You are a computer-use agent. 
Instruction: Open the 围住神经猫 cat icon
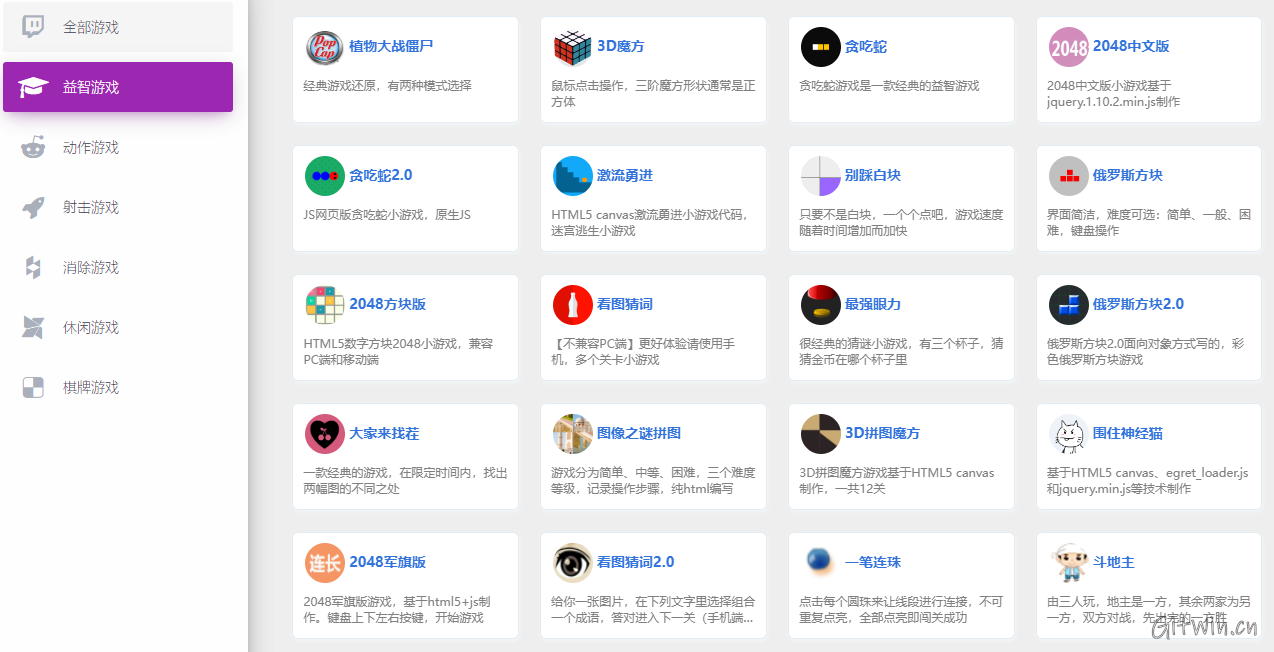pos(1068,434)
